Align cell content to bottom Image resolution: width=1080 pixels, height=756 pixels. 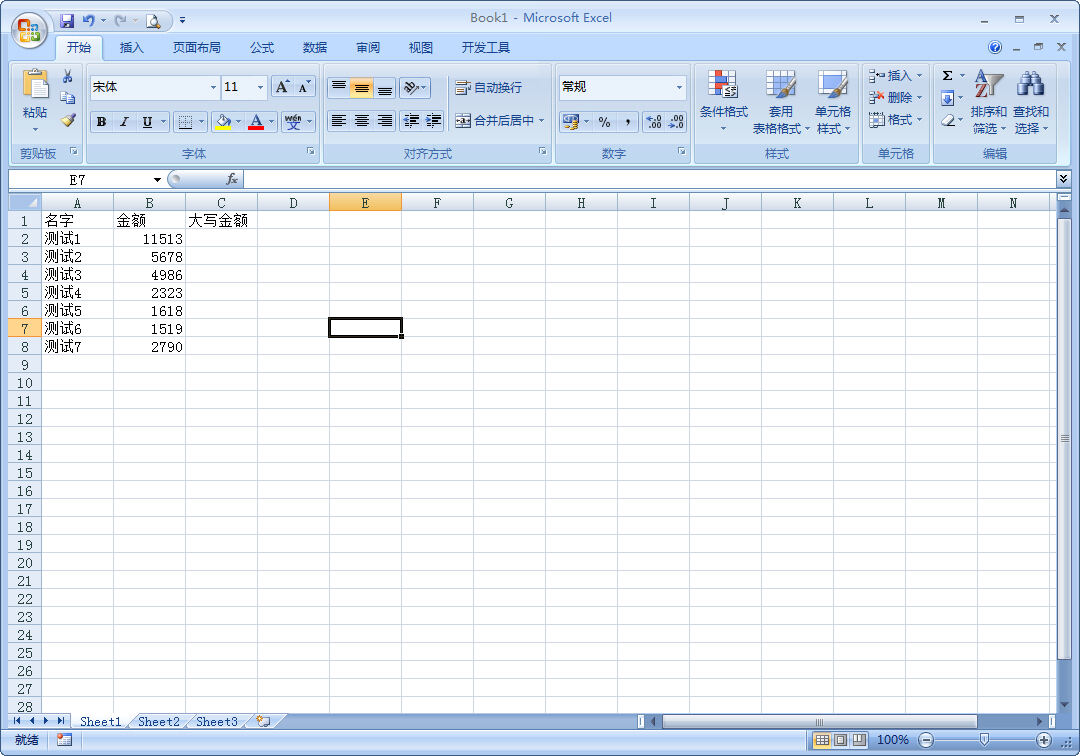(x=384, y=87)
